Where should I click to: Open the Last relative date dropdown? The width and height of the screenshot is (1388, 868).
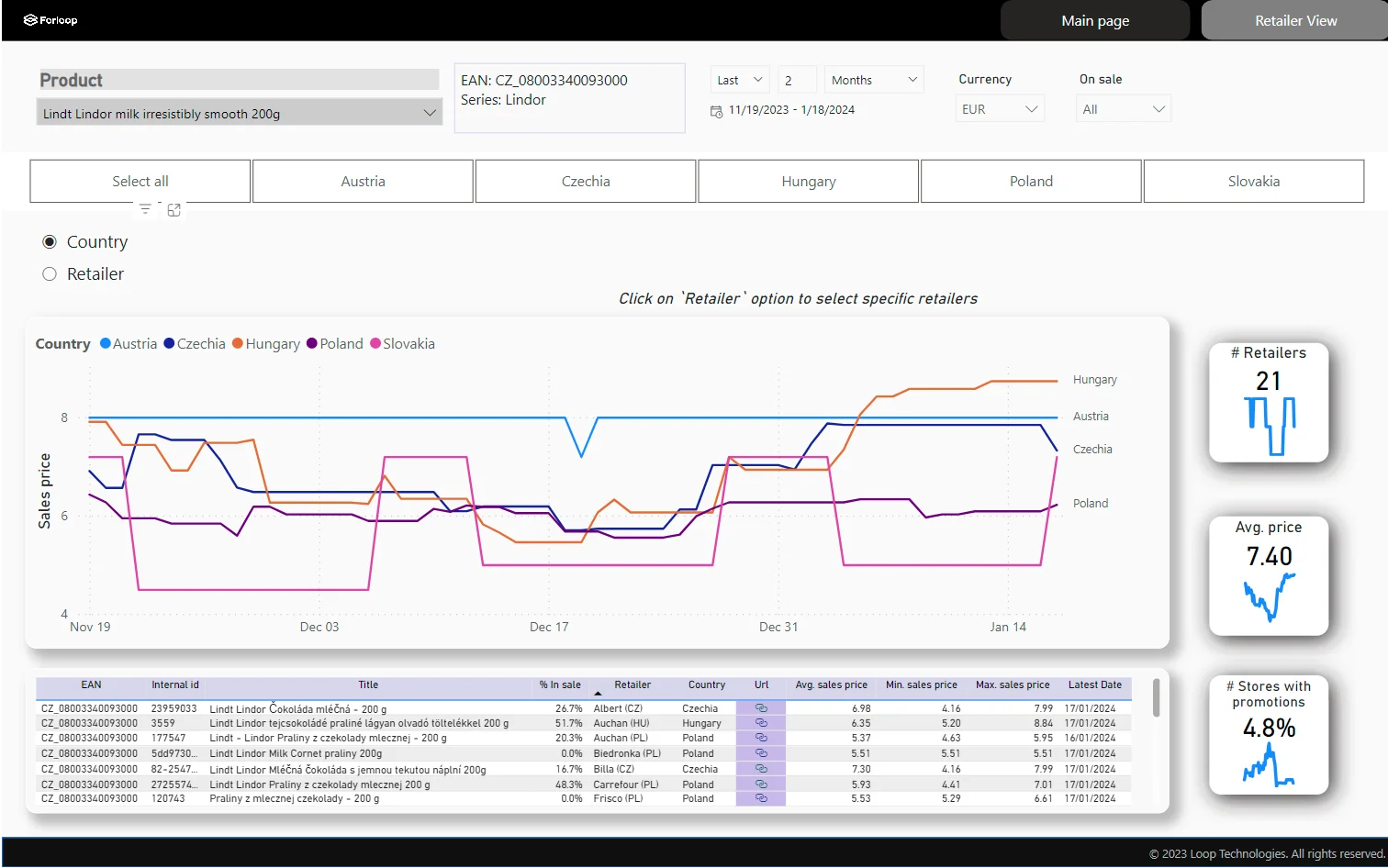coord(740,80)
